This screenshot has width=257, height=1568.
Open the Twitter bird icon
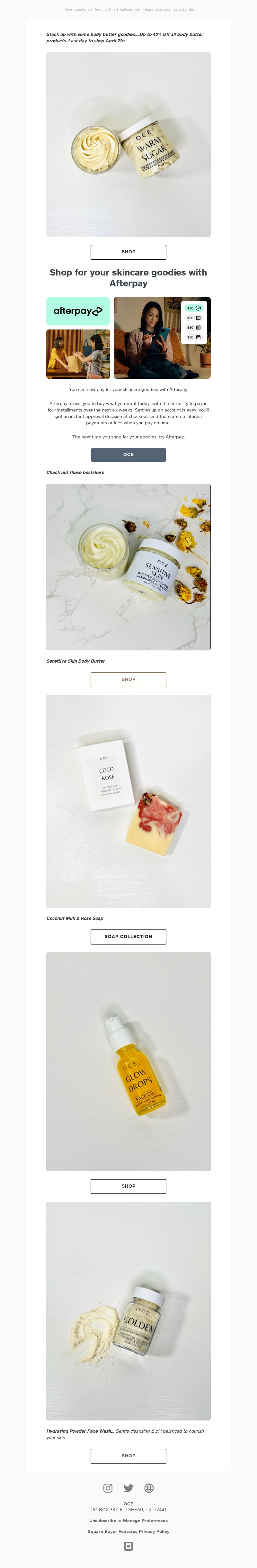coord(128,1487)
